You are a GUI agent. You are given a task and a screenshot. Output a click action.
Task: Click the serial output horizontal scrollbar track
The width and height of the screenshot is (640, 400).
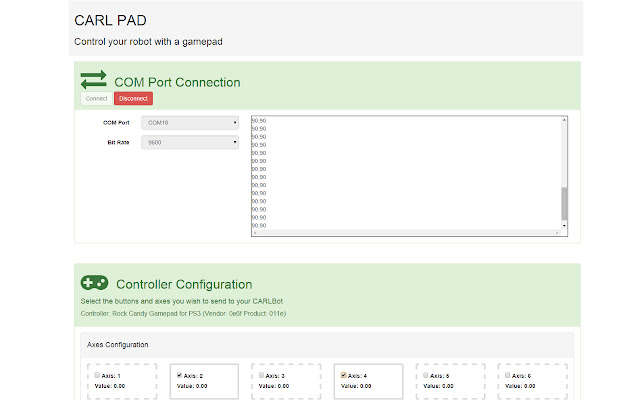click(x=406, y=233)
